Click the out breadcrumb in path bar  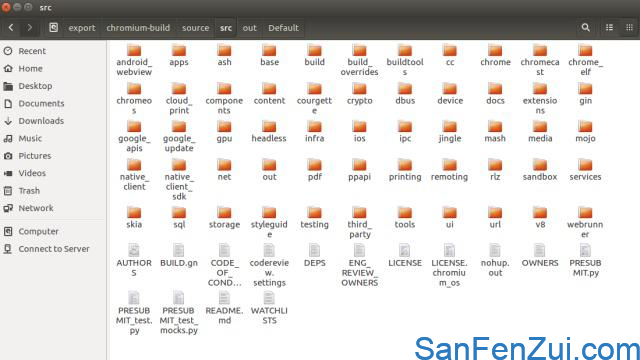(x=249, y=28)
